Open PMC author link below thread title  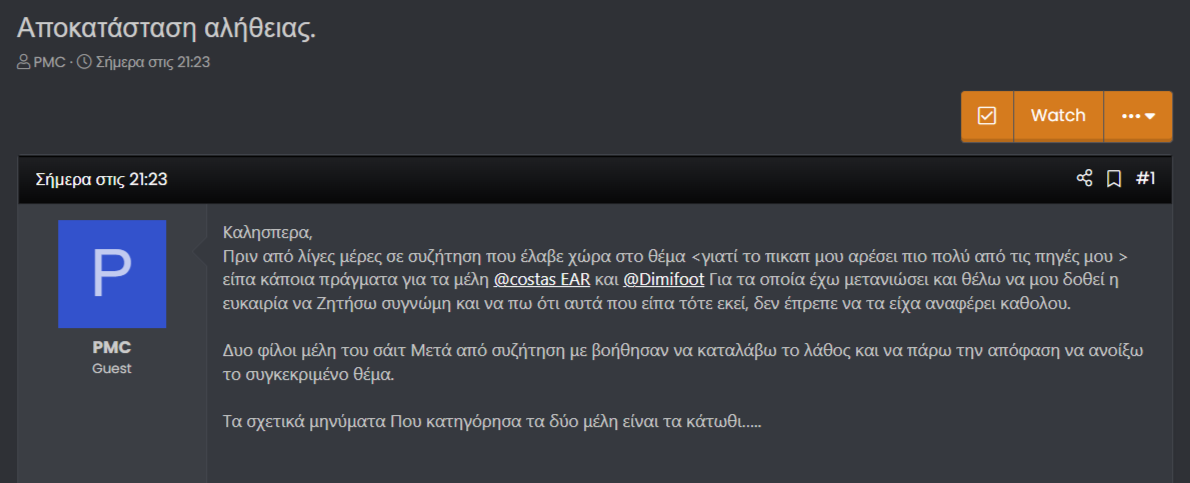click(x=49, y=62)
